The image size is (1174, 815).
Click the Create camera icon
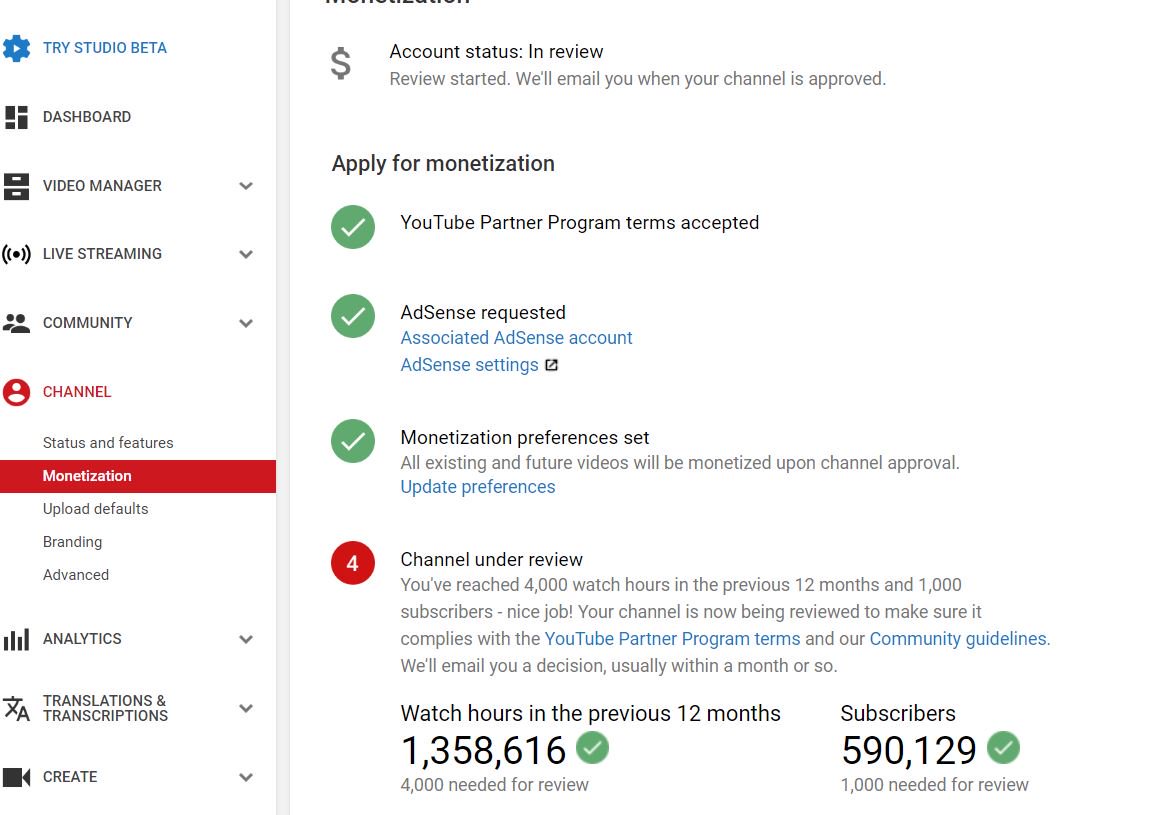click(16, 777)
